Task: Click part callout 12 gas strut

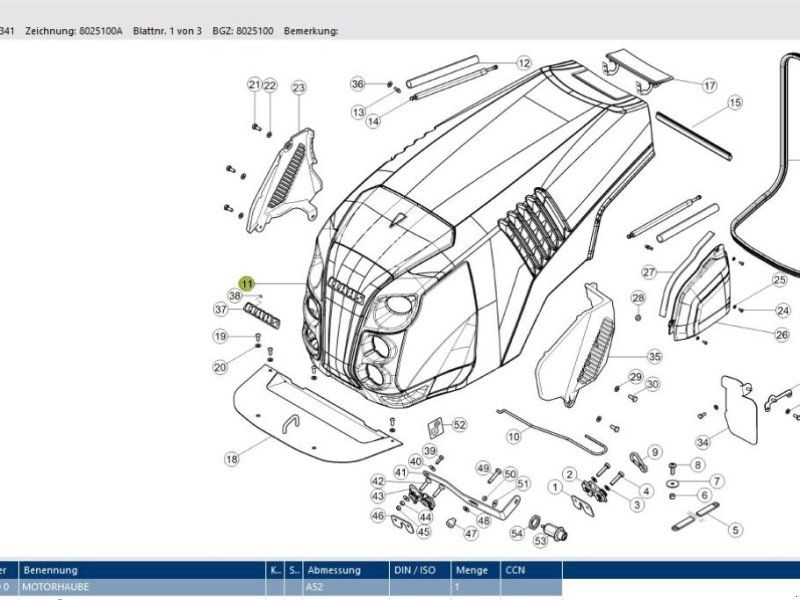Action: tap(524, 63)
